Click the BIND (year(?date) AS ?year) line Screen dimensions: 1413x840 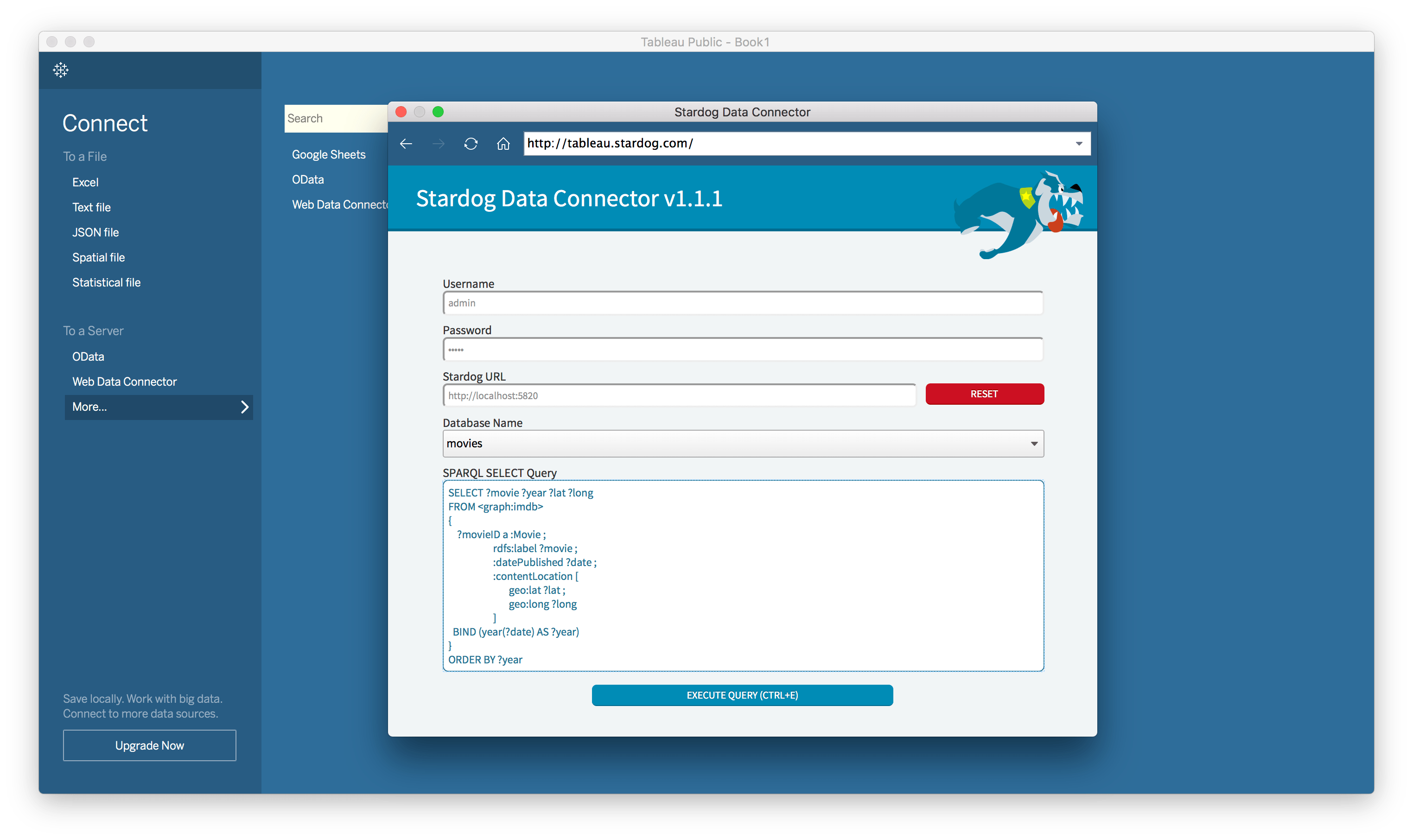point(516,632)
